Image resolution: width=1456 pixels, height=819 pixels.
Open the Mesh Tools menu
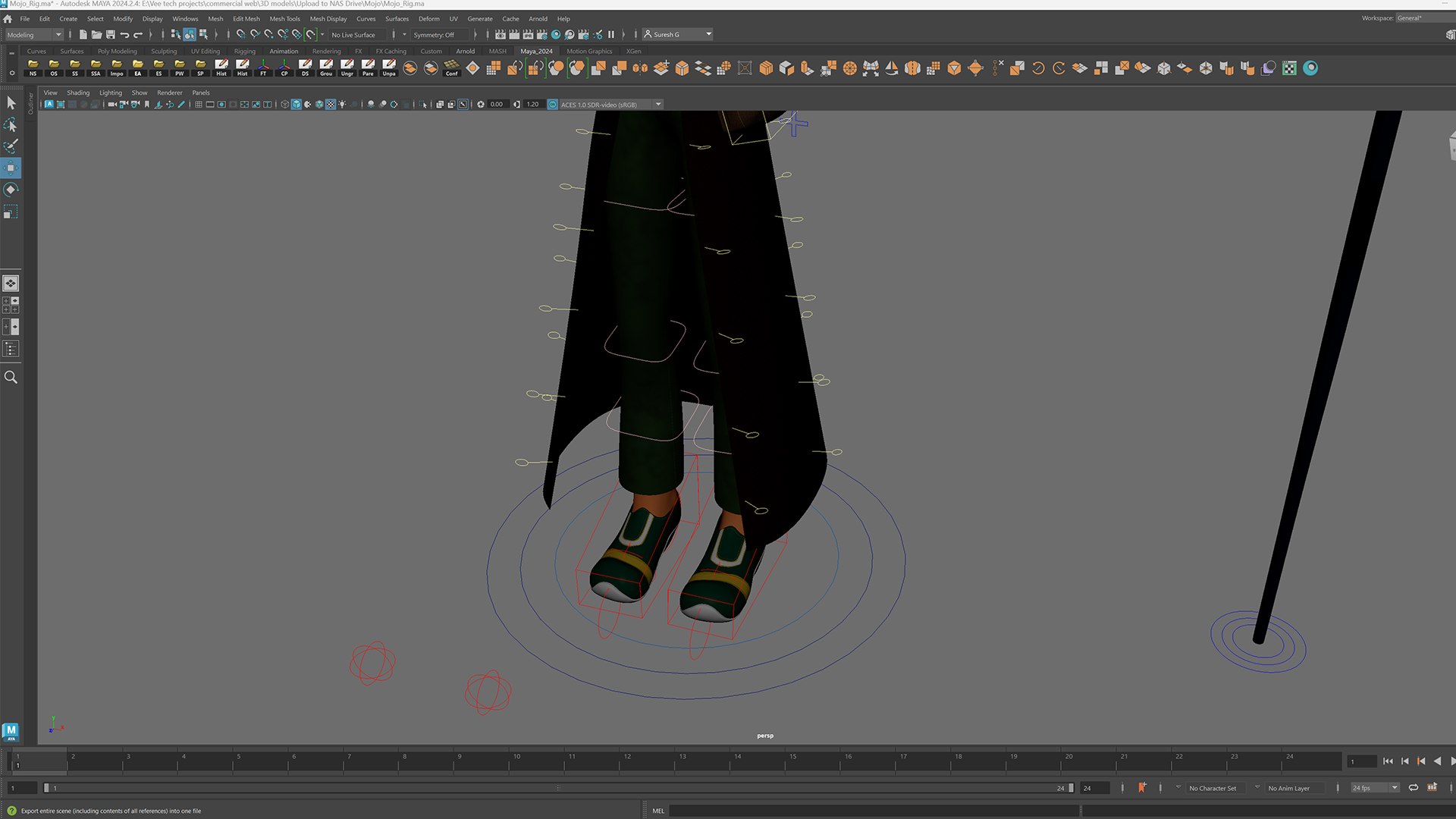coord(284,19)
